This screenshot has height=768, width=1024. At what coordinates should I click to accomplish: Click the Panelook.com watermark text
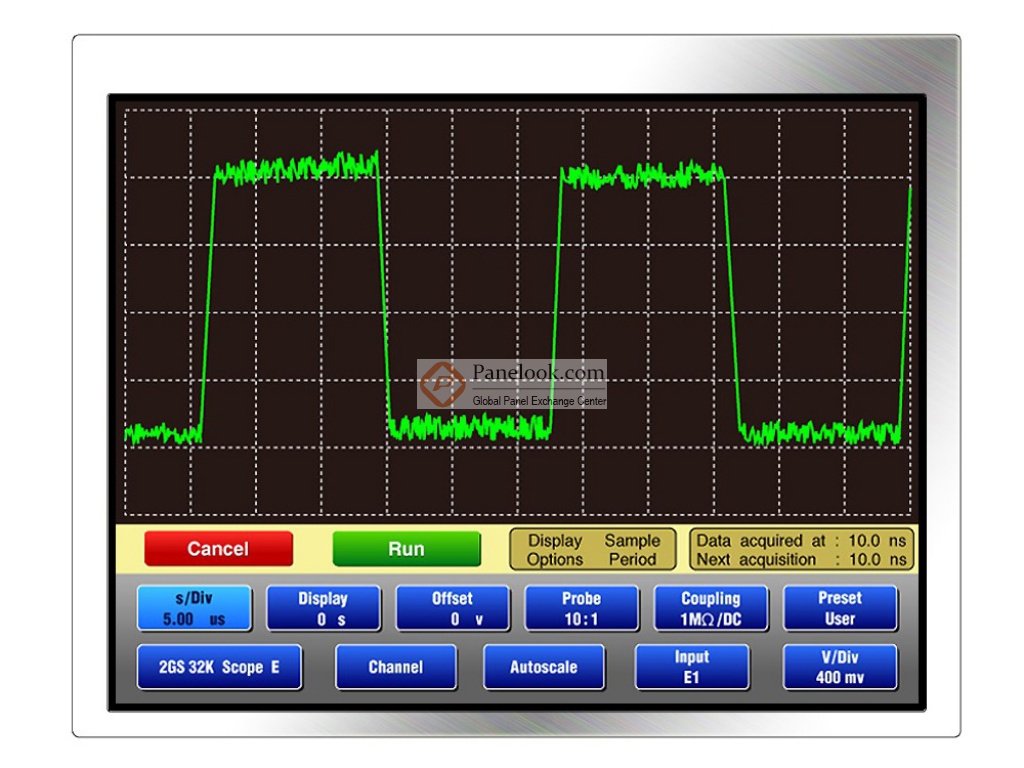coord(538,373)
